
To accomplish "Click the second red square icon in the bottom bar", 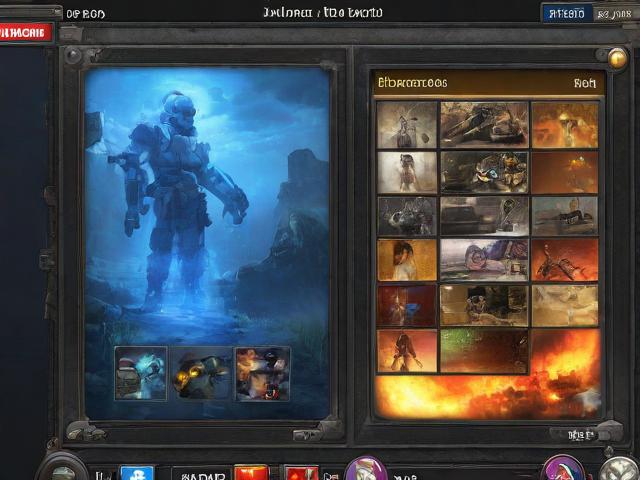I will tap(301, 473).
